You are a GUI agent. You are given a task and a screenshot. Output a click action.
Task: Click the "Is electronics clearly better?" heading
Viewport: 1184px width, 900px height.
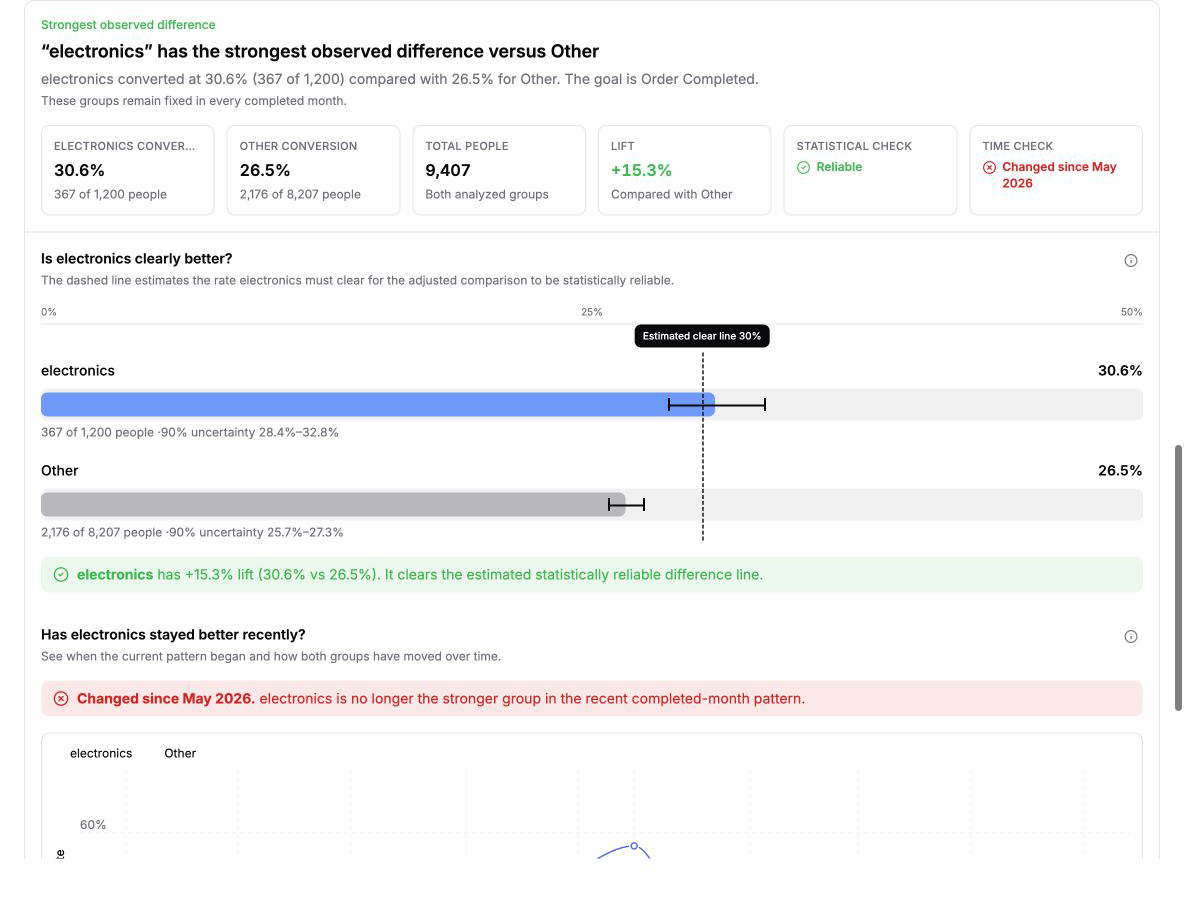point(137,259)
